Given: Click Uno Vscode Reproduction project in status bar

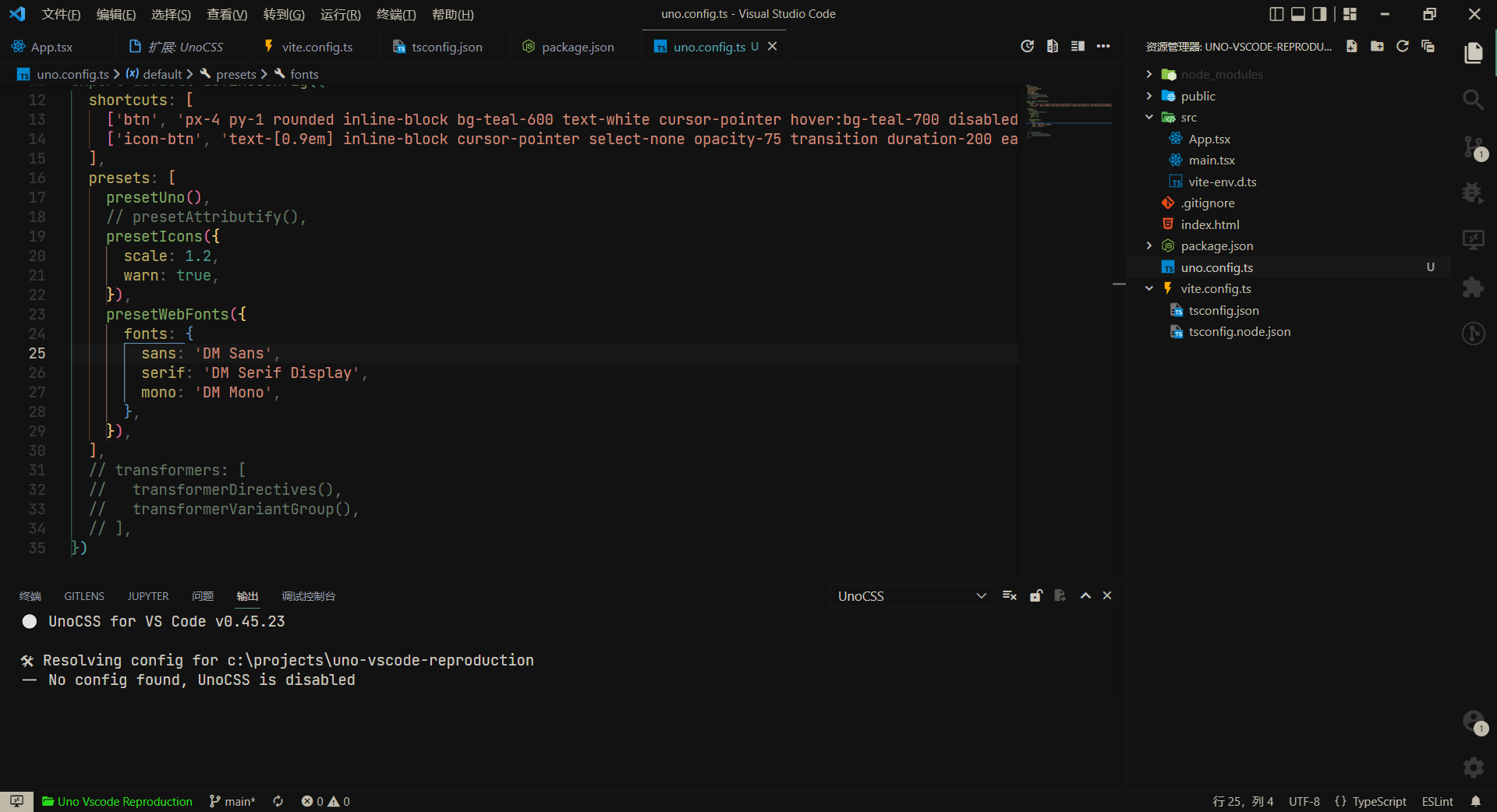Looking at the screenshot, I should coord(117,801).
